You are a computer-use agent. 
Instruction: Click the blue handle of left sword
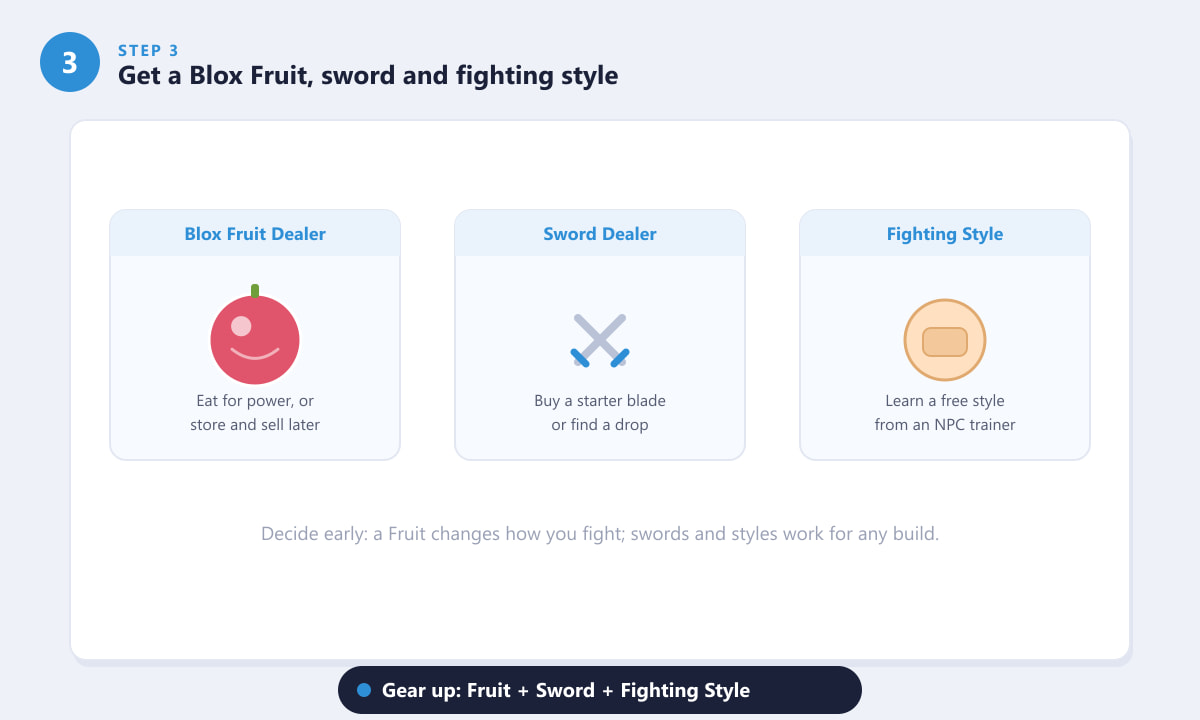580,357
